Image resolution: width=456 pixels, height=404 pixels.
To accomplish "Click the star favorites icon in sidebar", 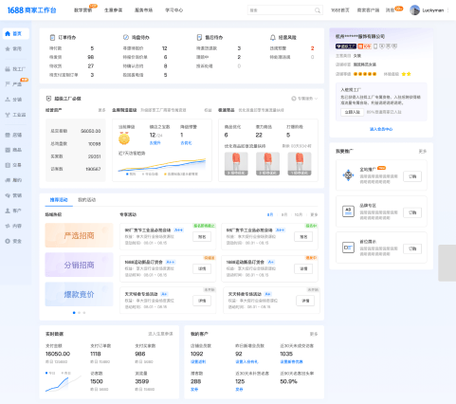I will 7,49.
